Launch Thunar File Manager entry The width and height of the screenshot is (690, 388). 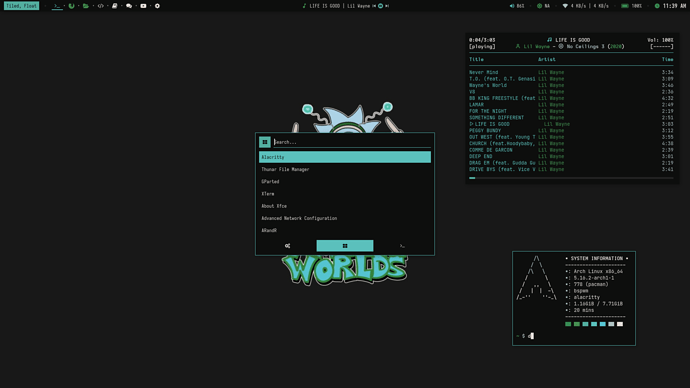click(x=345, y=169)
